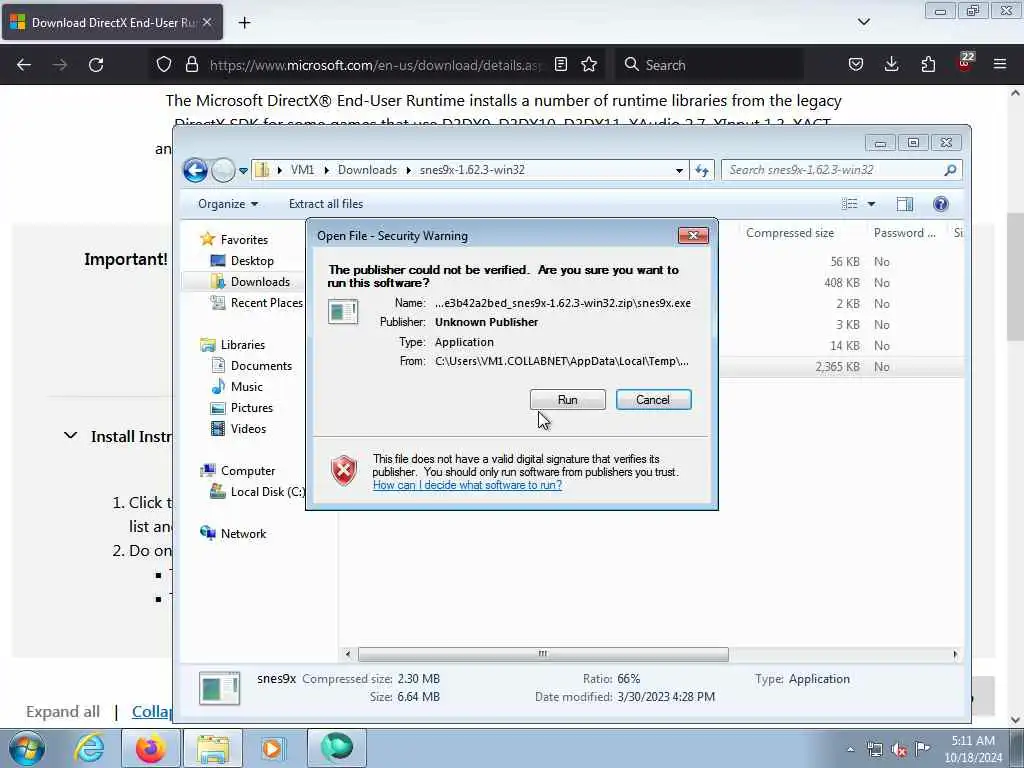Image resolution: width=1024 pixels, height=768 pixels.
Task: Click the horizontal scrollbar thumb in Explorer
Action: (543, 654)
